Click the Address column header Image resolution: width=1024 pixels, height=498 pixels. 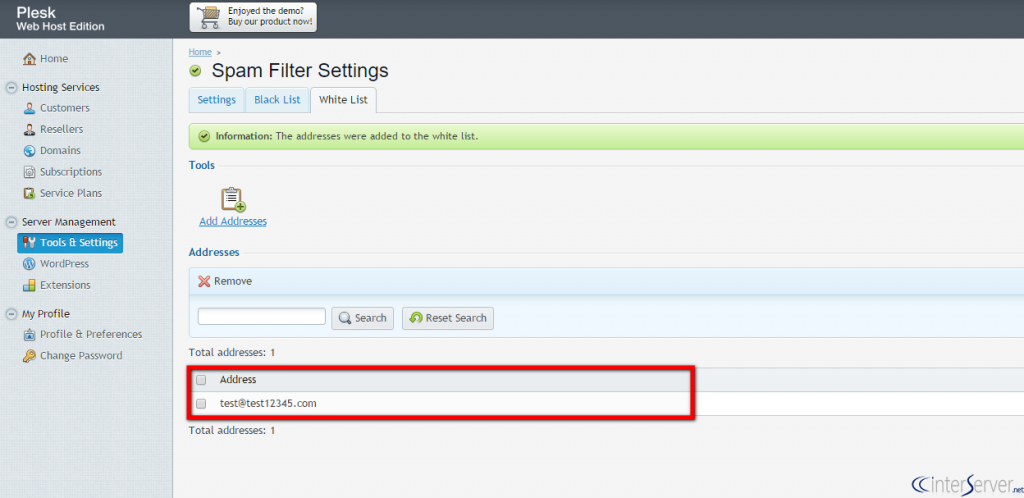pos(238,380)
